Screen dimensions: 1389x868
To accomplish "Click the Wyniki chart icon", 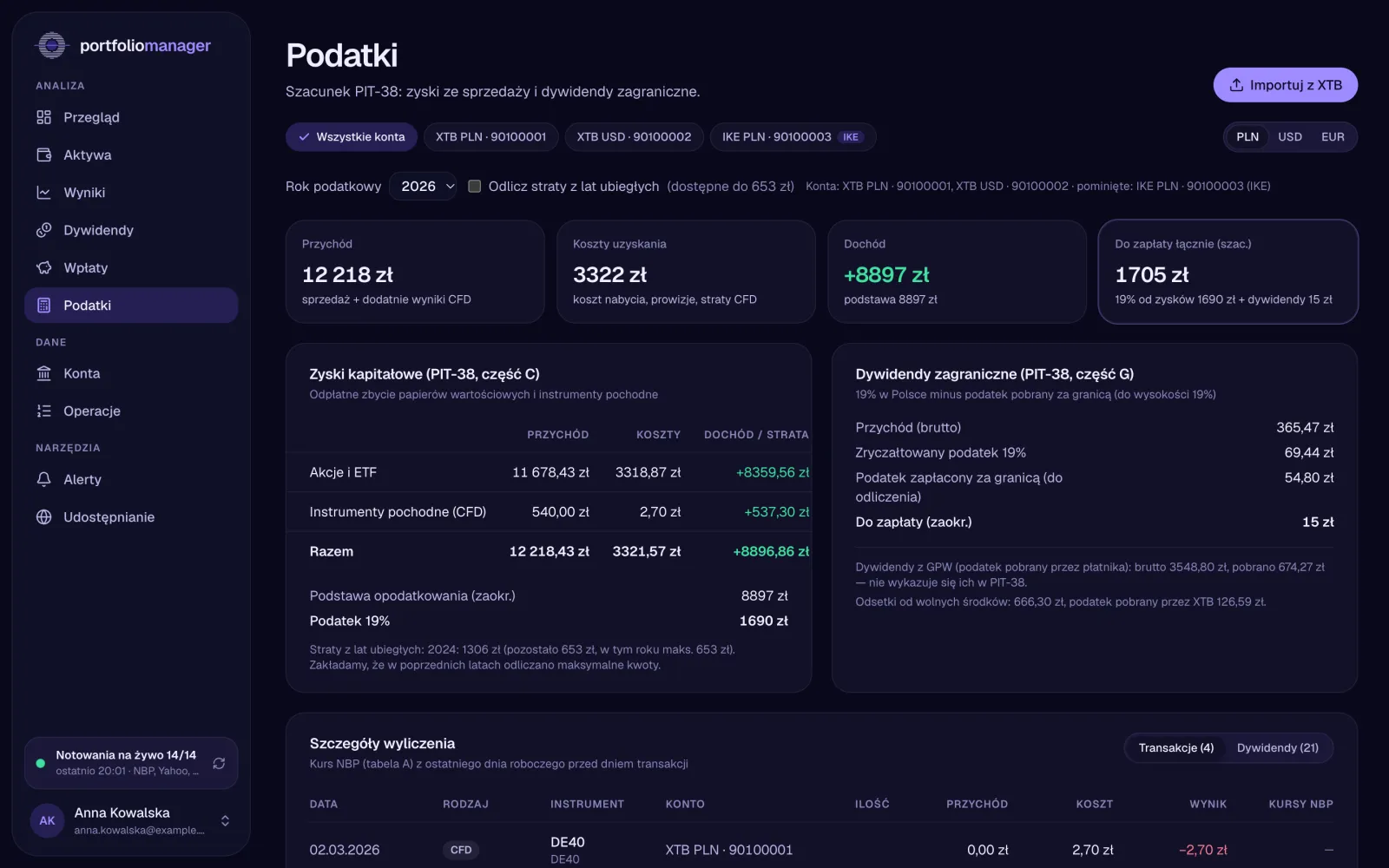I will [44, 192].
